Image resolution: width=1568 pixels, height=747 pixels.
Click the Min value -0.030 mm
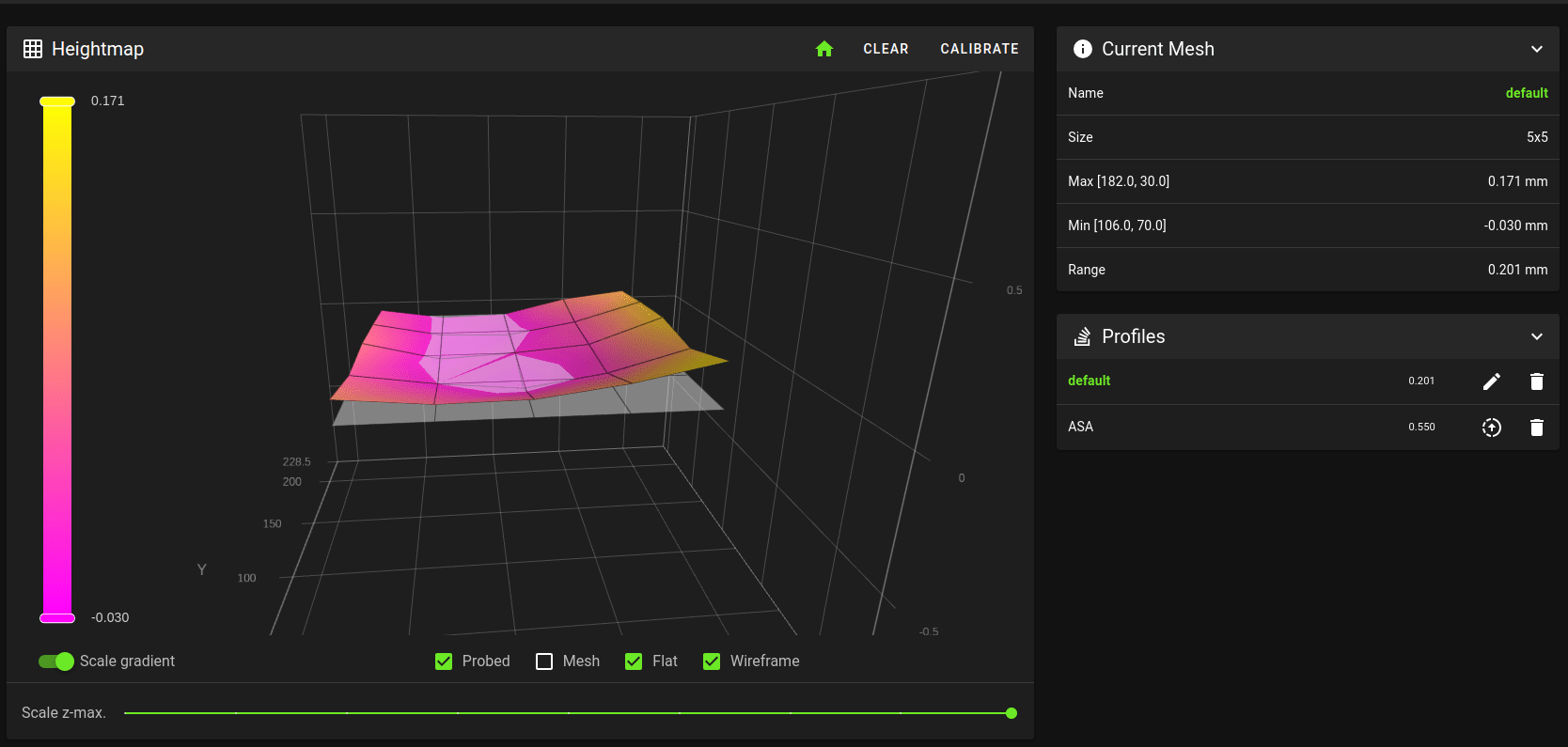[1515, 226]
